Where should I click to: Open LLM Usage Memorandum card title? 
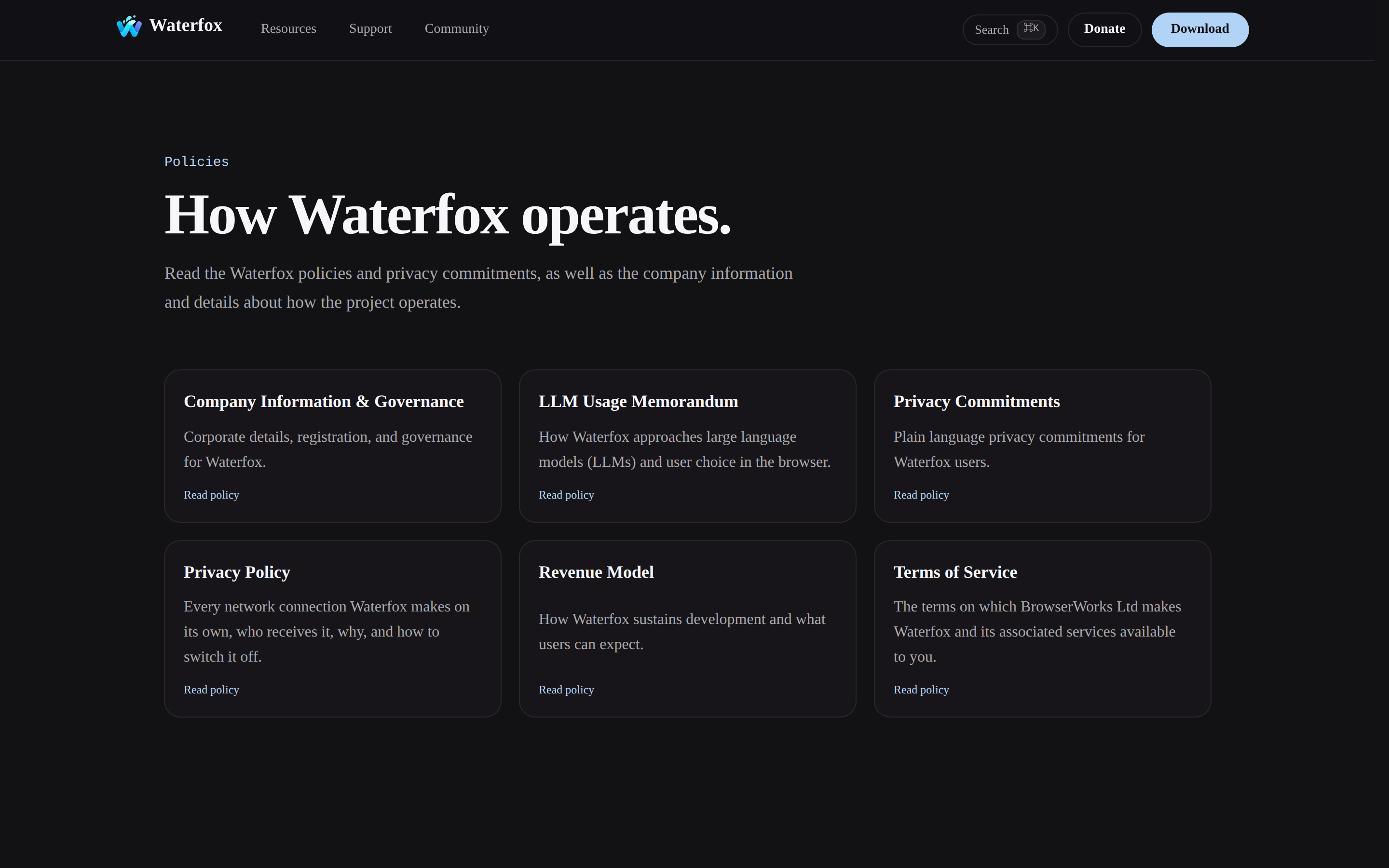[638, 401]
